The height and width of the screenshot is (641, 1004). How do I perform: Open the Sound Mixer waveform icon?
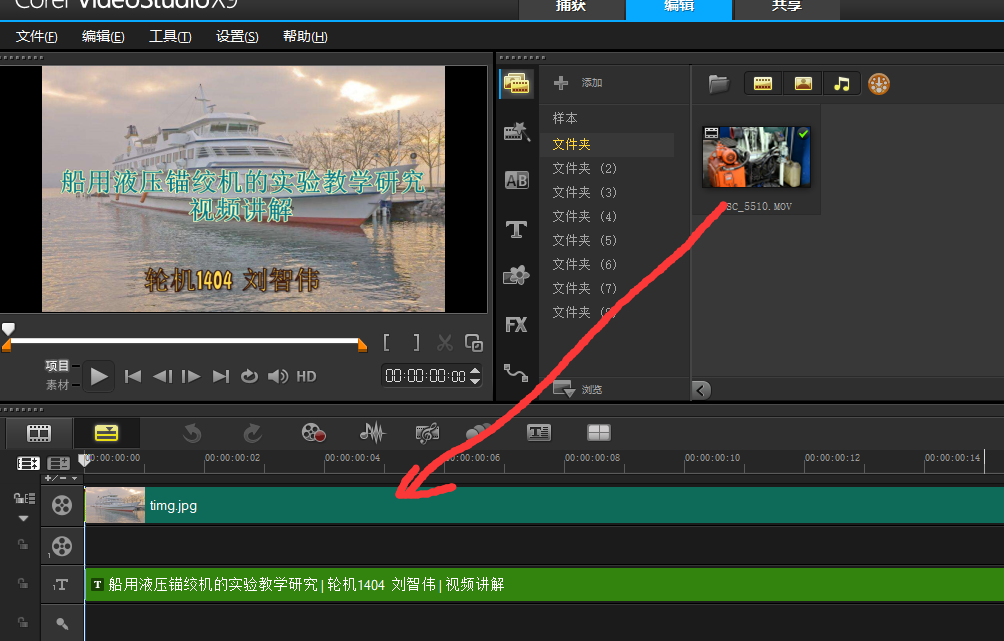pyautogui.click(x=372, y=433)
